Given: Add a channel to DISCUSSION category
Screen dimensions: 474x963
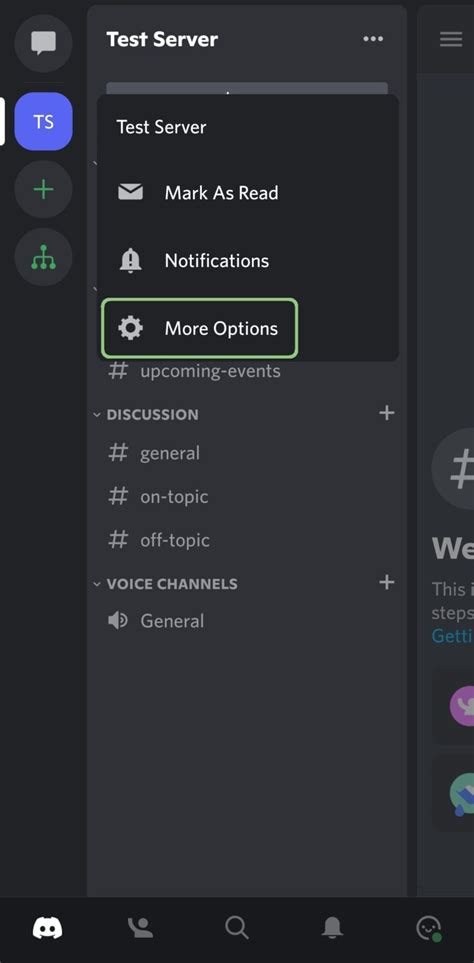Looking at the screenshot, I should pyautogui.click(x=386, y=413).
